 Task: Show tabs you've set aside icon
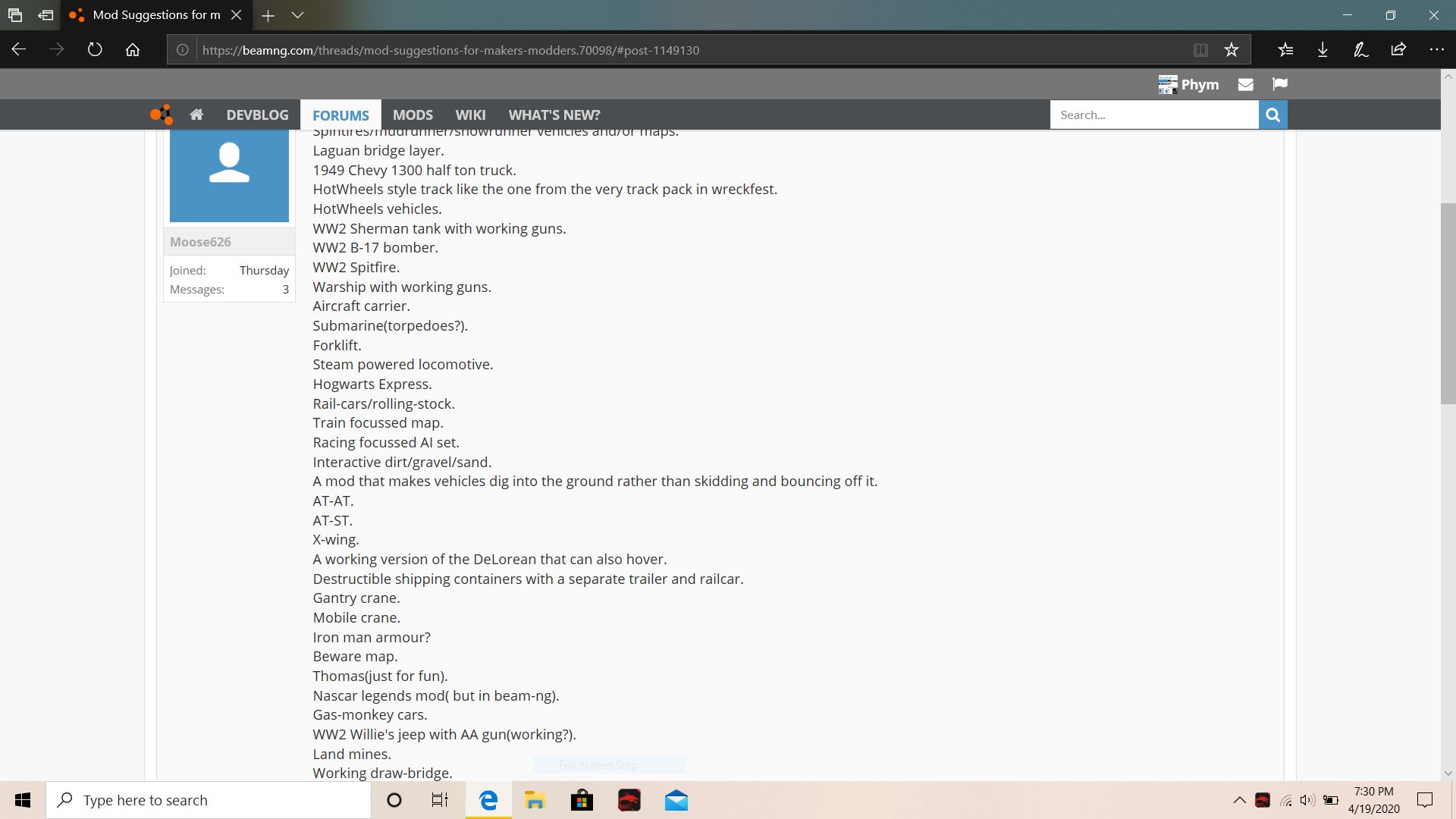15,15
